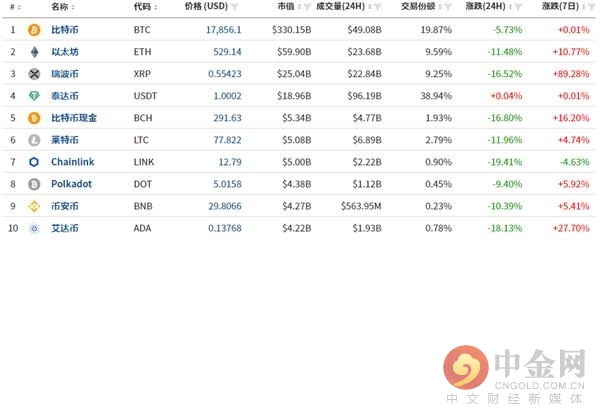Open the 艾达币 link
600x417 pixels.
(65, 228)
